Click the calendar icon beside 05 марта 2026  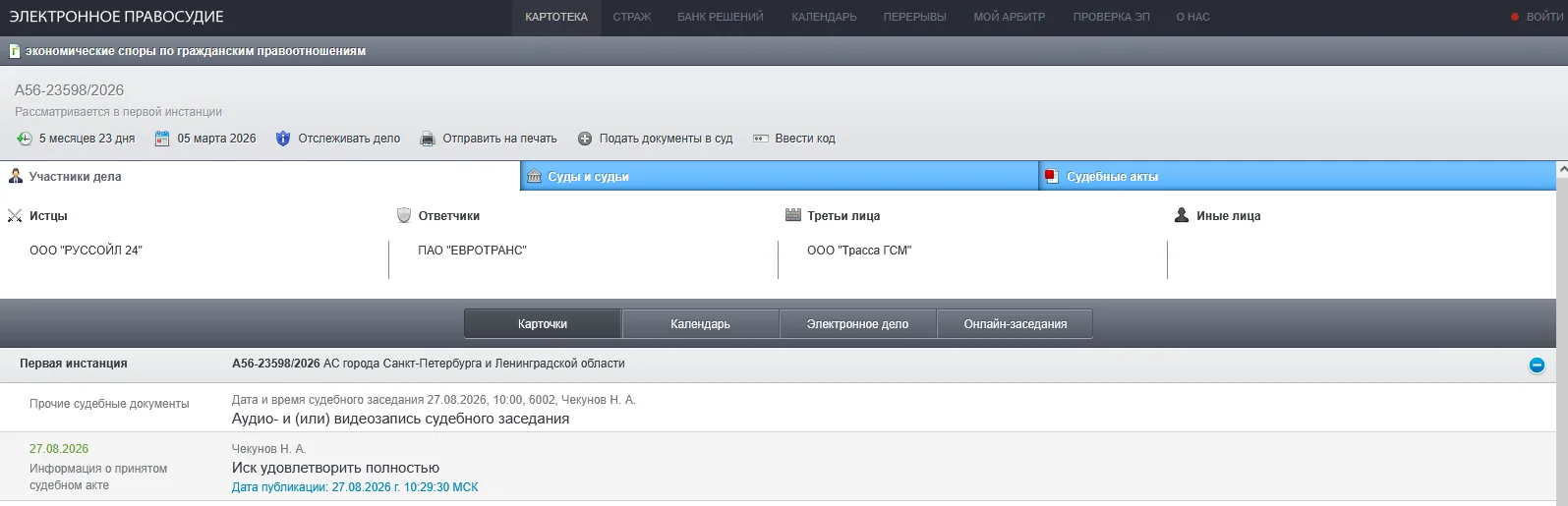pos(162,139)
